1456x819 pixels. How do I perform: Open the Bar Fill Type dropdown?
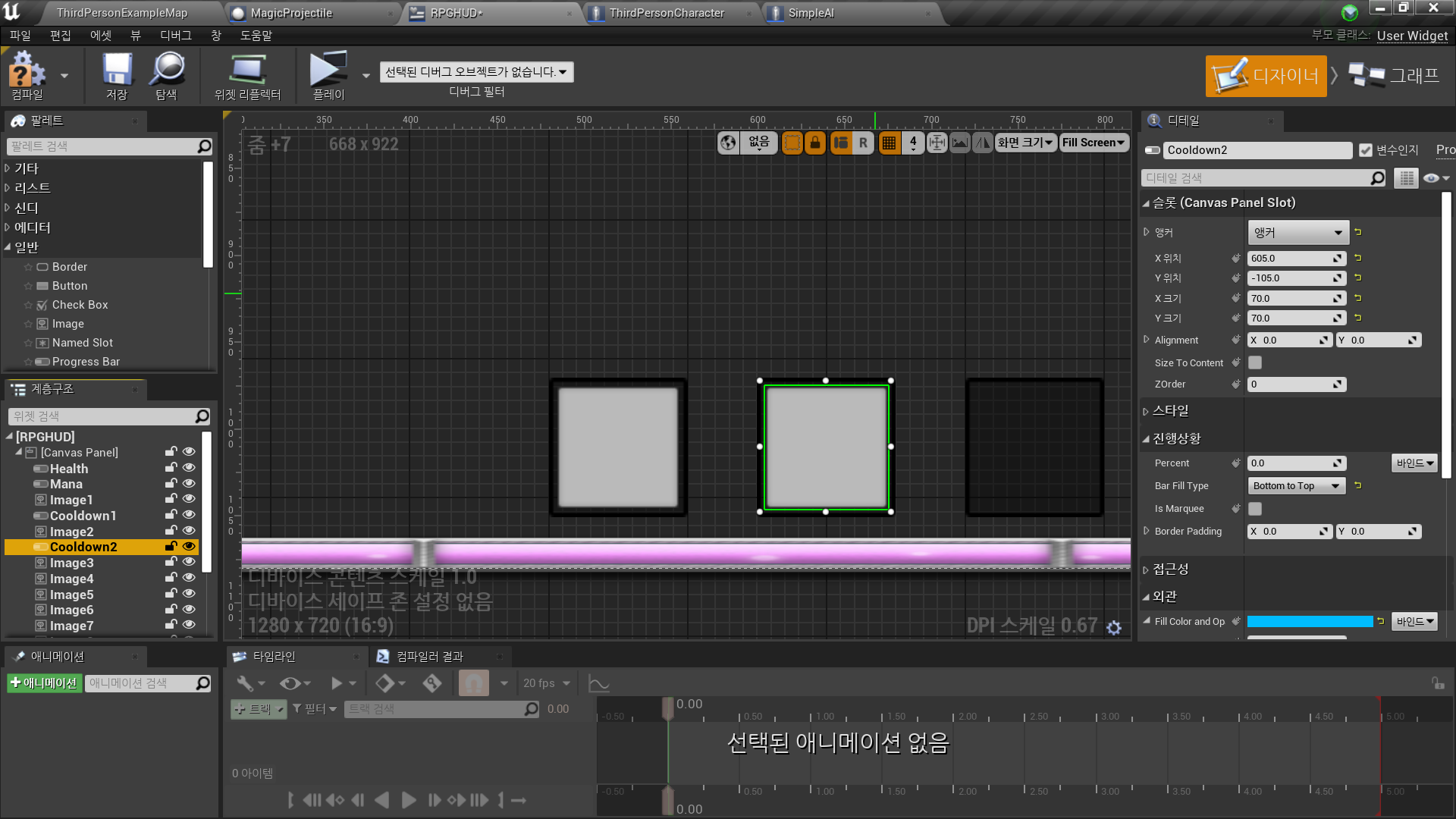(x=1297, y=486)
